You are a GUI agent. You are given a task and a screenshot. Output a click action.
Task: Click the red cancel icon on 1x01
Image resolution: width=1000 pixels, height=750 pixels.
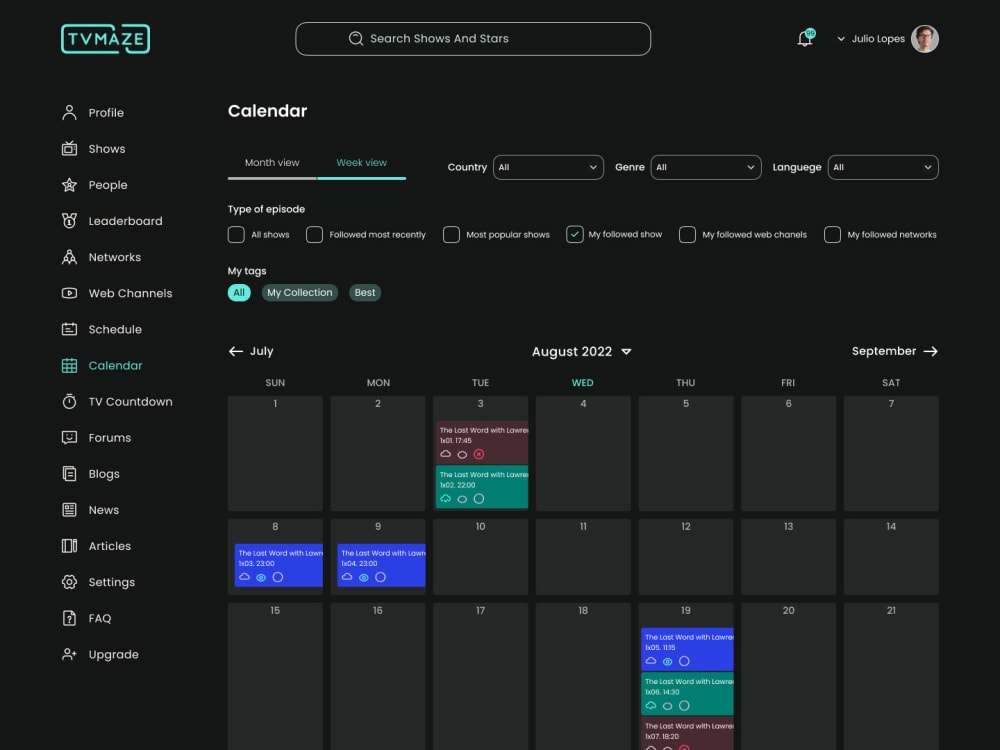coord(479,454)
